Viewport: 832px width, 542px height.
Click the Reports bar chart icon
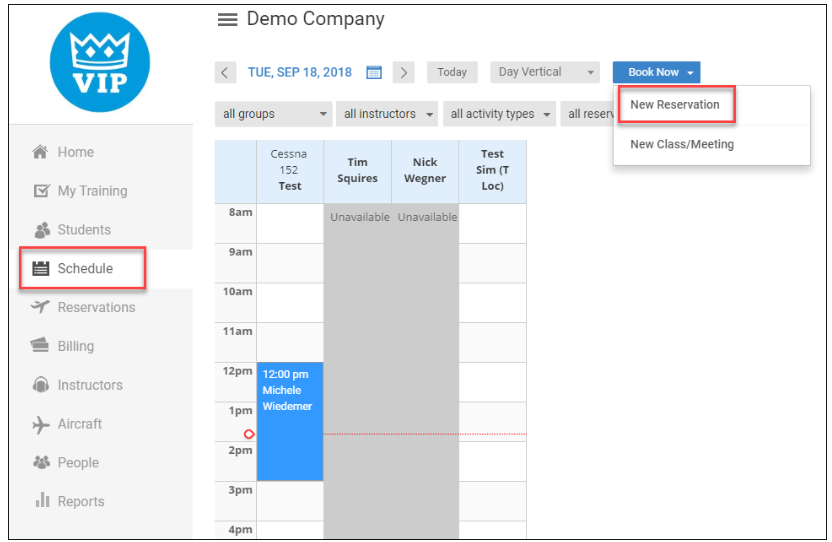coord(42,501)
